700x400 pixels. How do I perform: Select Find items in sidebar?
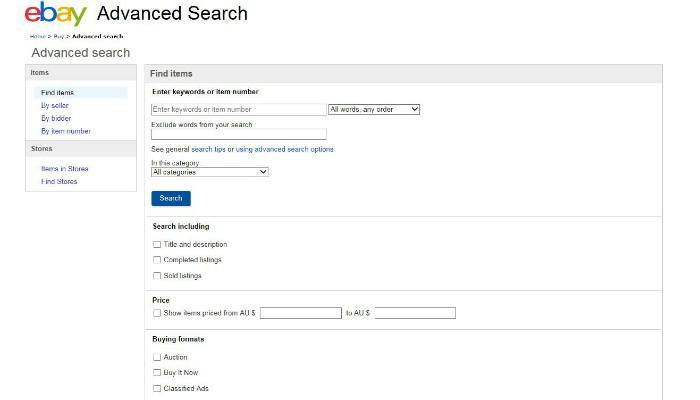coord(57,92)
